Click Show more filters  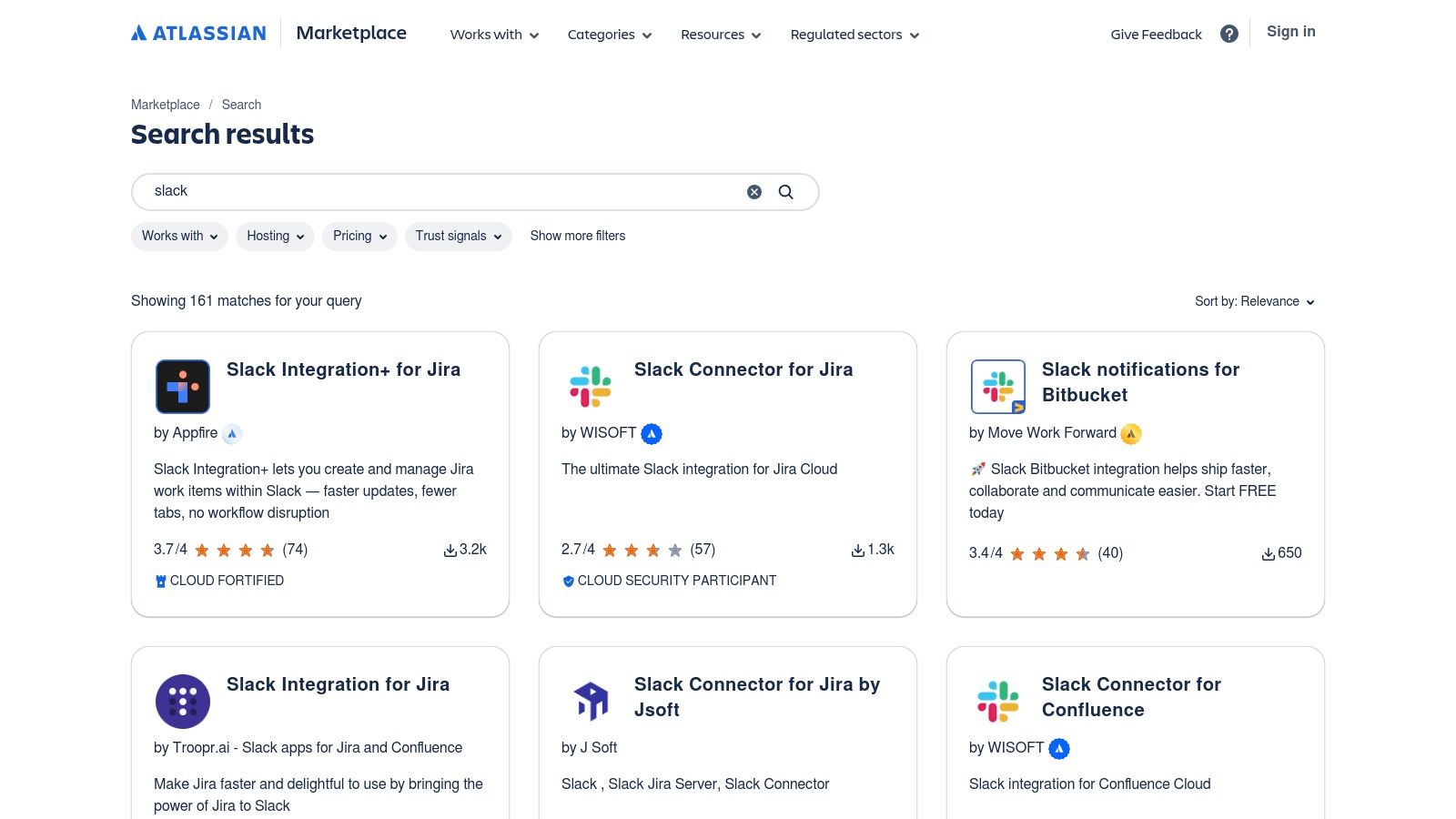578,237
